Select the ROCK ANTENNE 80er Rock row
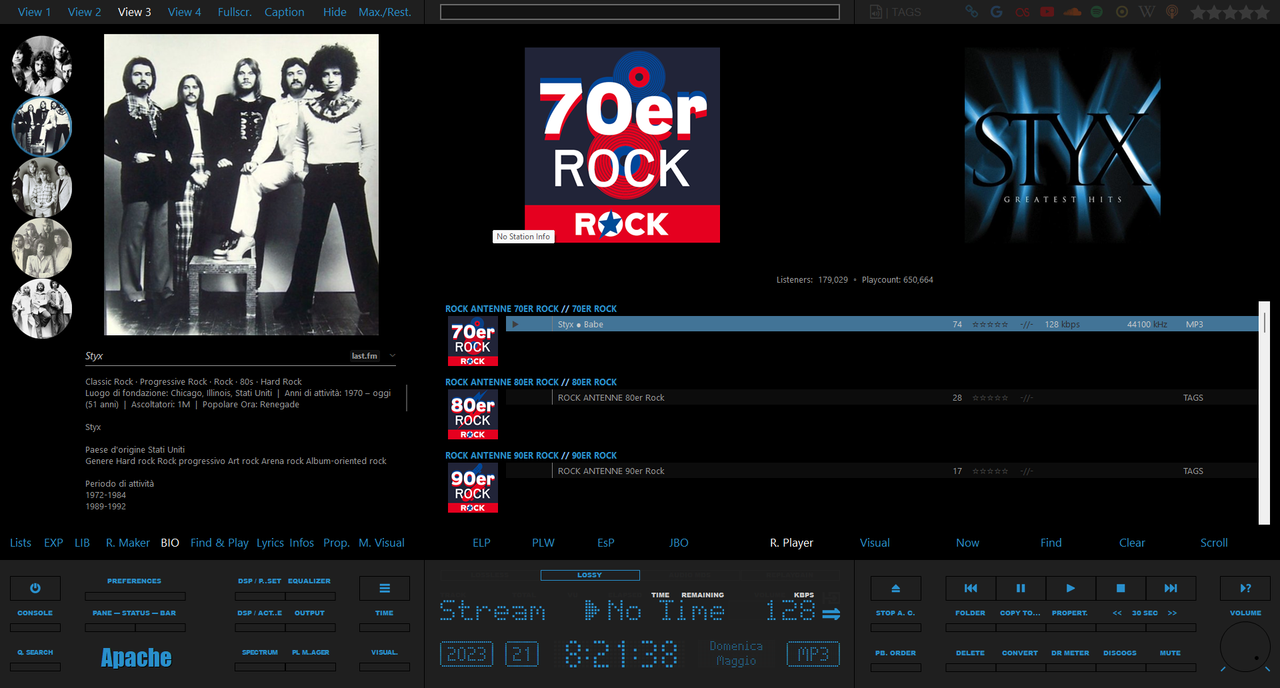 click(x=881, y=397)
